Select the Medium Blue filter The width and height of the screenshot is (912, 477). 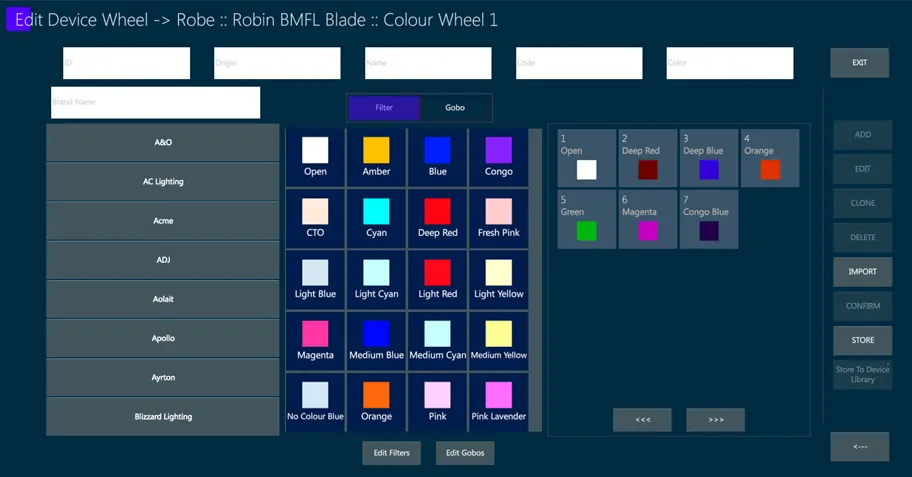click(376, 341)
